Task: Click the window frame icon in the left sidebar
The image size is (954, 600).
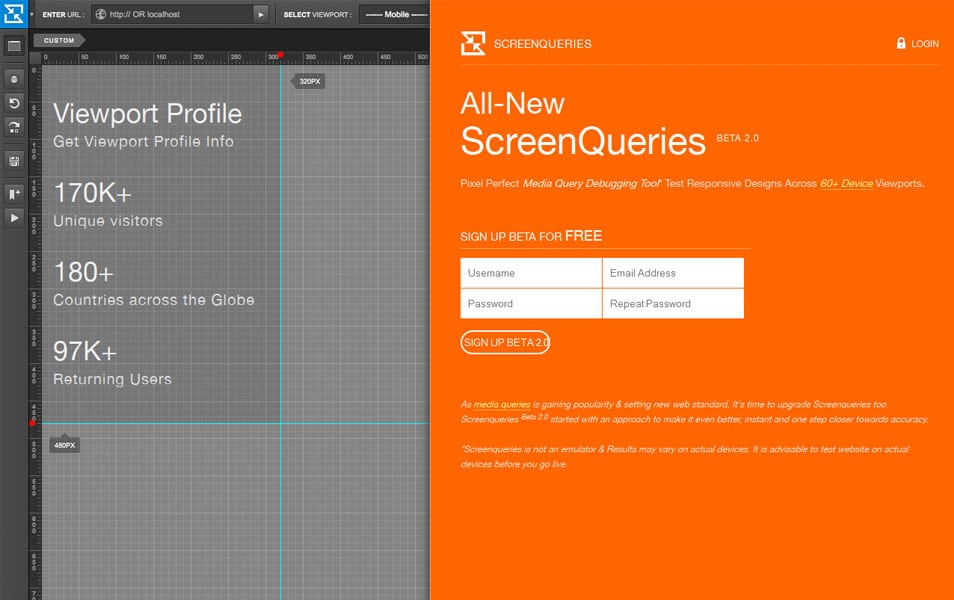Action: (x=14, y=46)
